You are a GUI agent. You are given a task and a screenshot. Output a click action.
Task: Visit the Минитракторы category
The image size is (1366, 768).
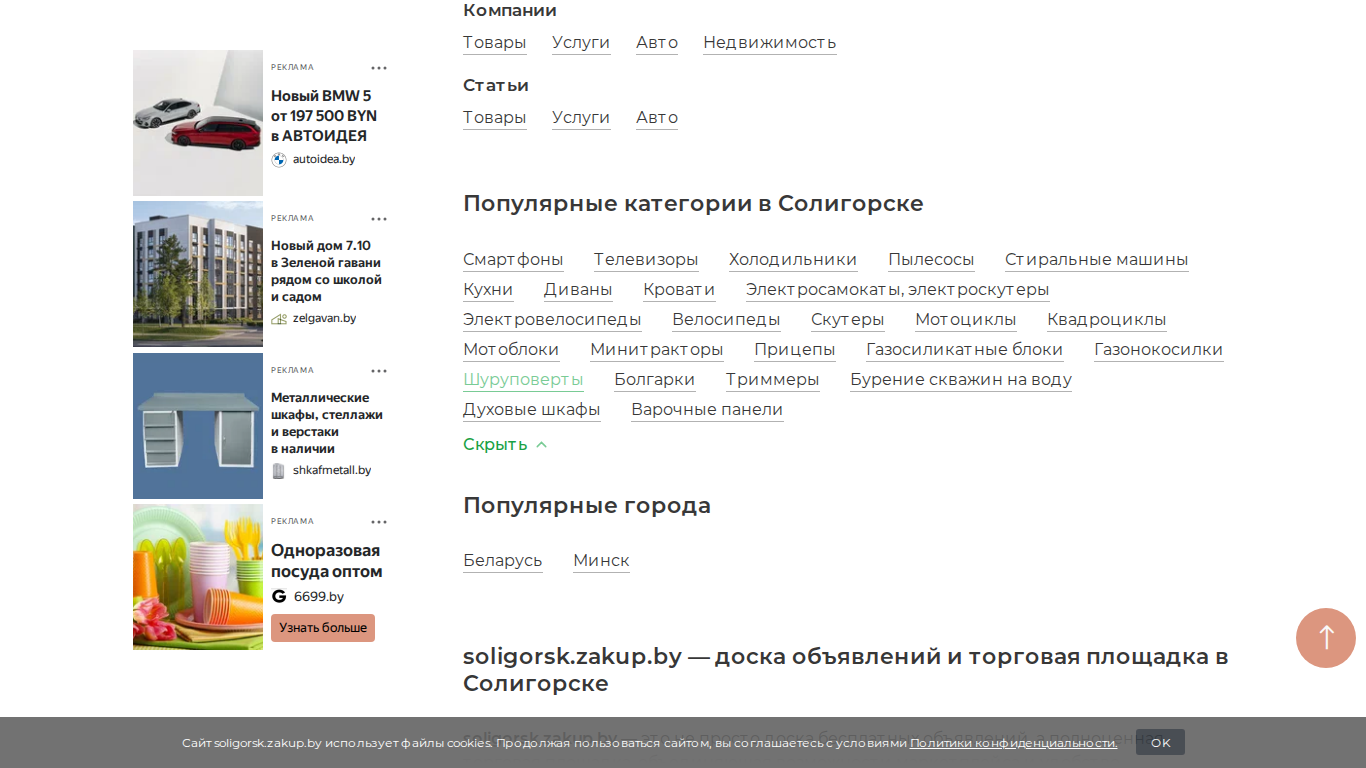657,349
